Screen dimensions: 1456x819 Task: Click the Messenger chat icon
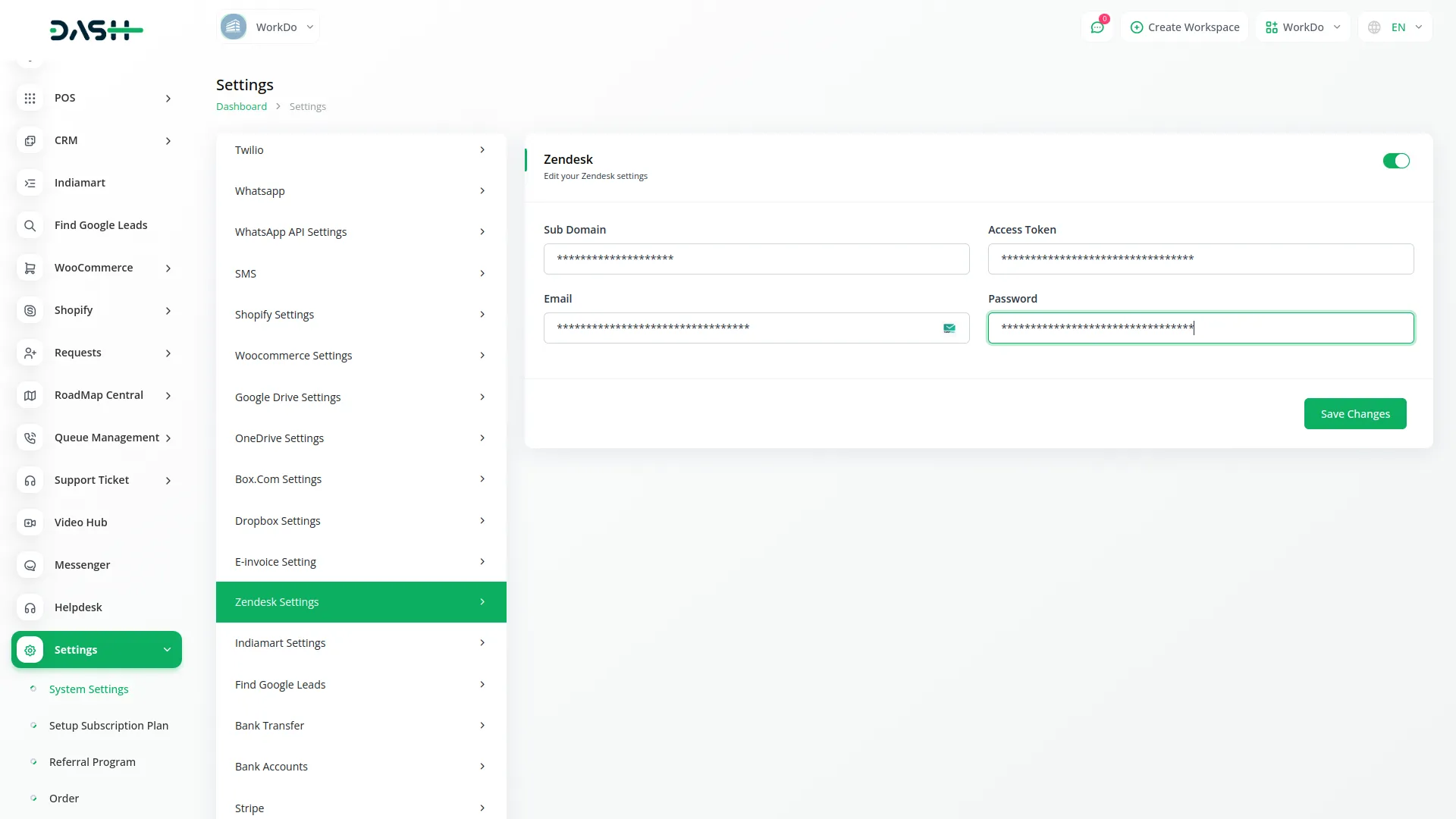coord(30,565)
